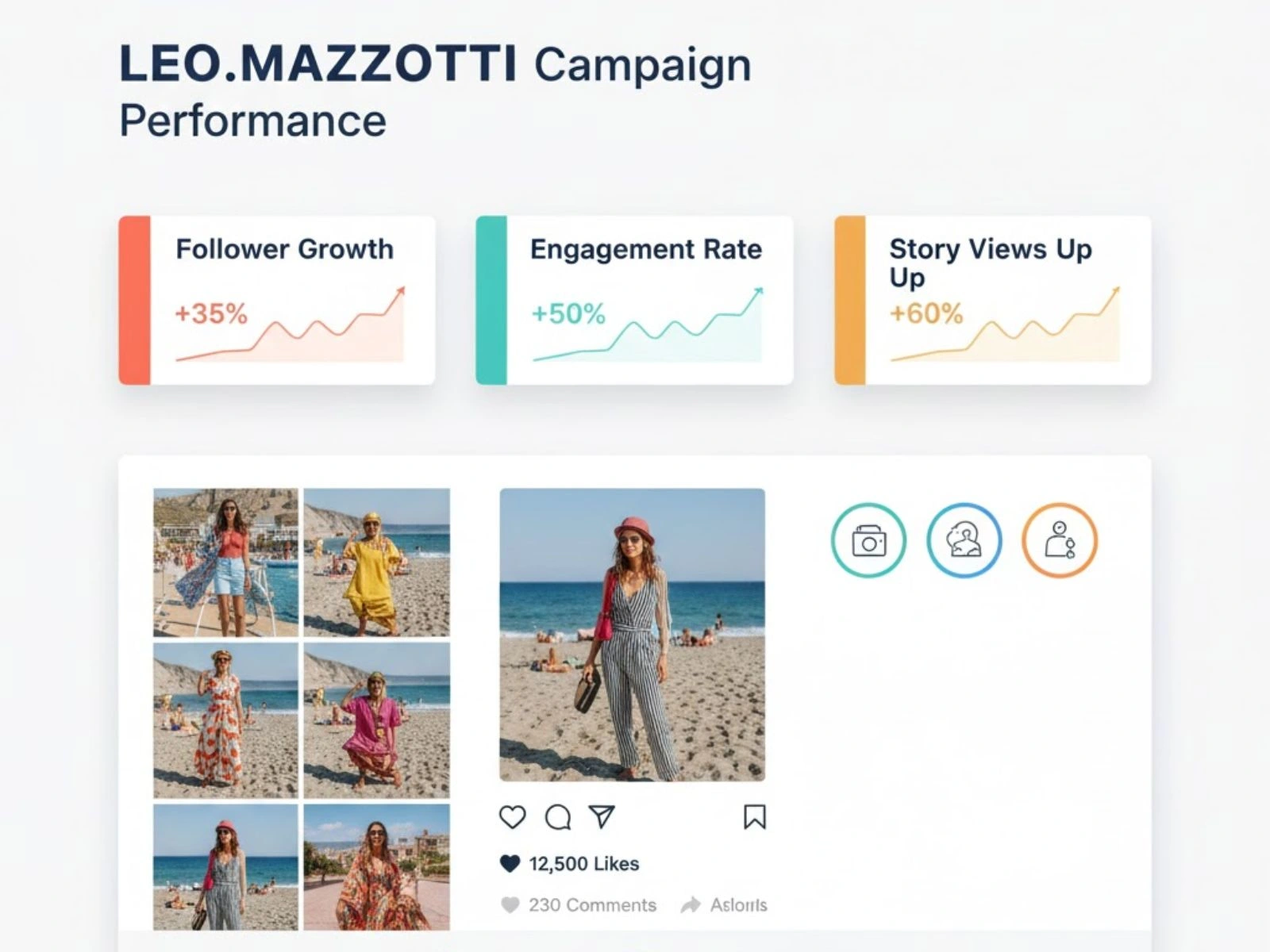
Task: Click the heart like icon
Action: coord(512,816)
